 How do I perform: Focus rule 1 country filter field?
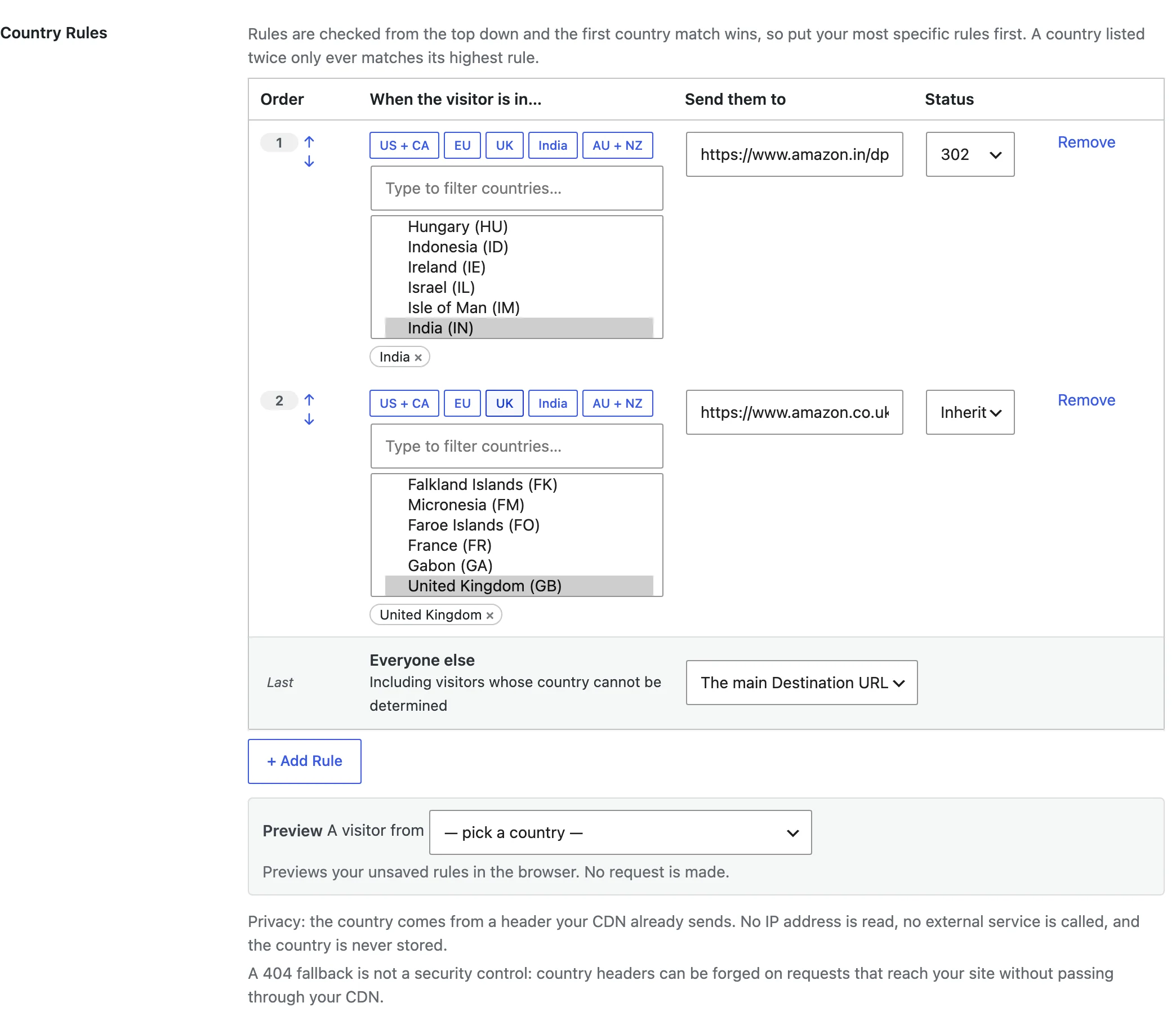click(x=516, y=188)
